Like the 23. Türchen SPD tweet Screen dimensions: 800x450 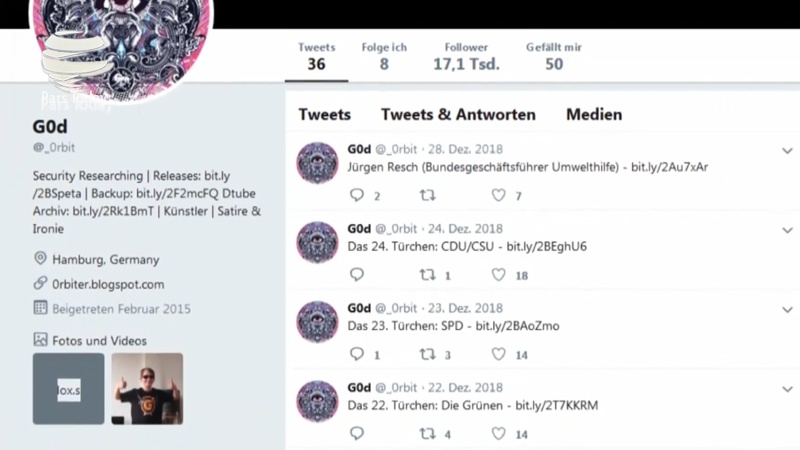point(498,354)
